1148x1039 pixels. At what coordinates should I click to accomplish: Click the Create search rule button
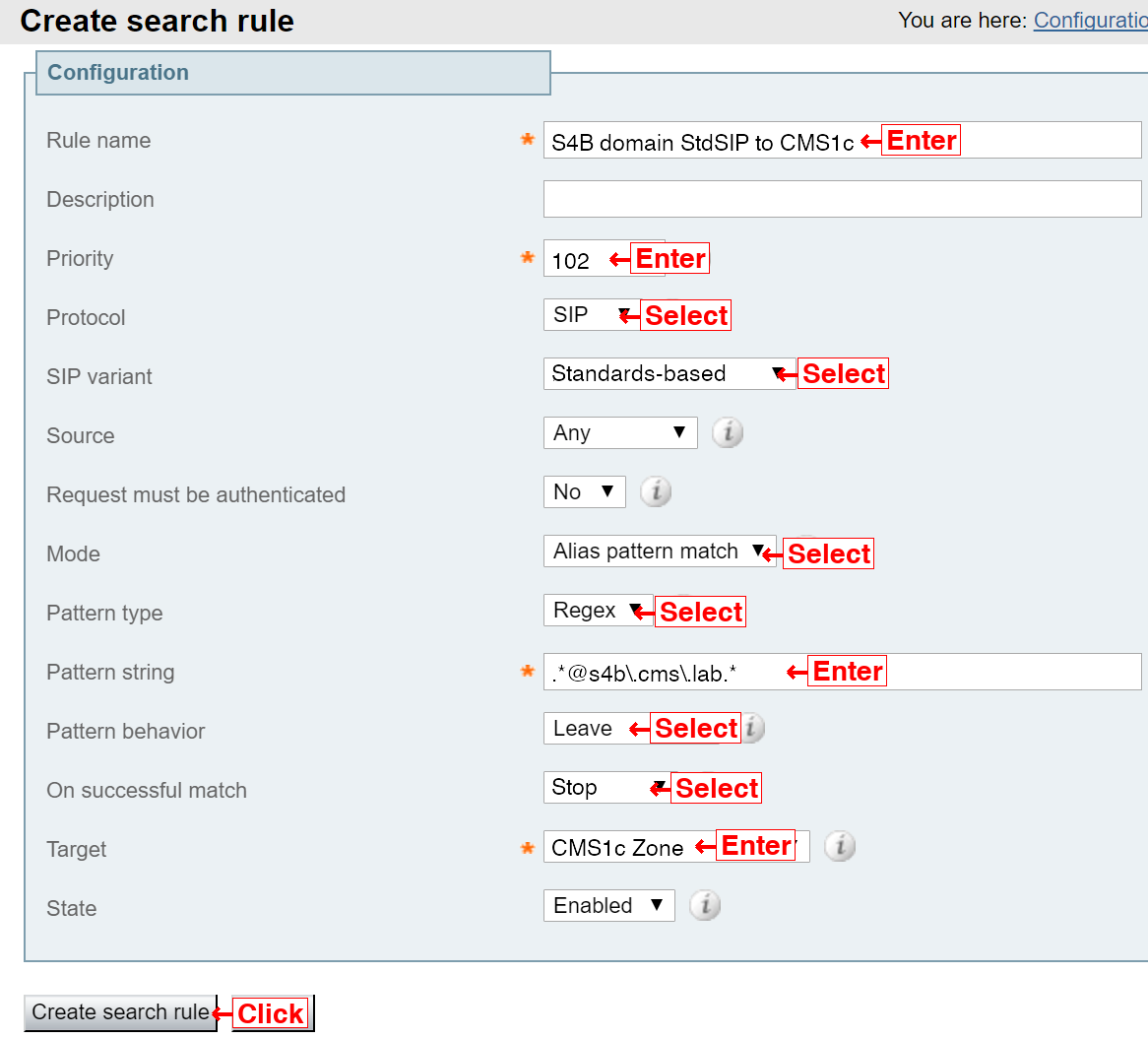coord(121,1012)
